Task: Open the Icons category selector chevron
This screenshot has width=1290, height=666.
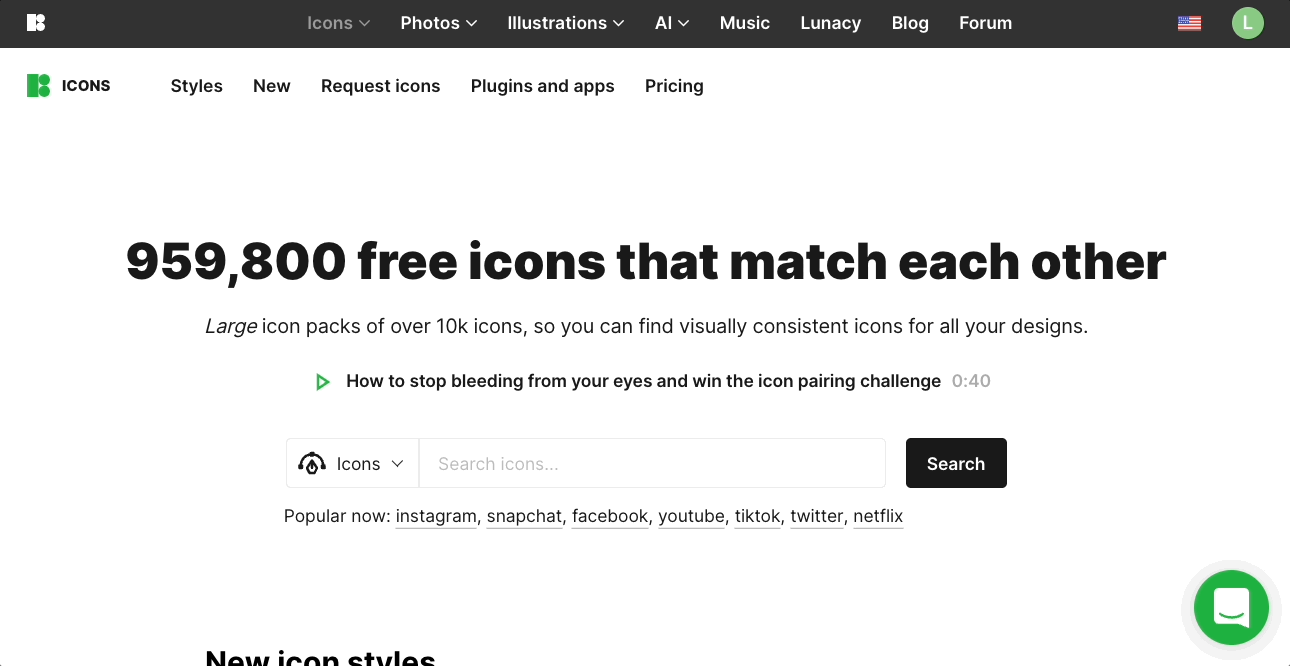Action: point(397,464)
